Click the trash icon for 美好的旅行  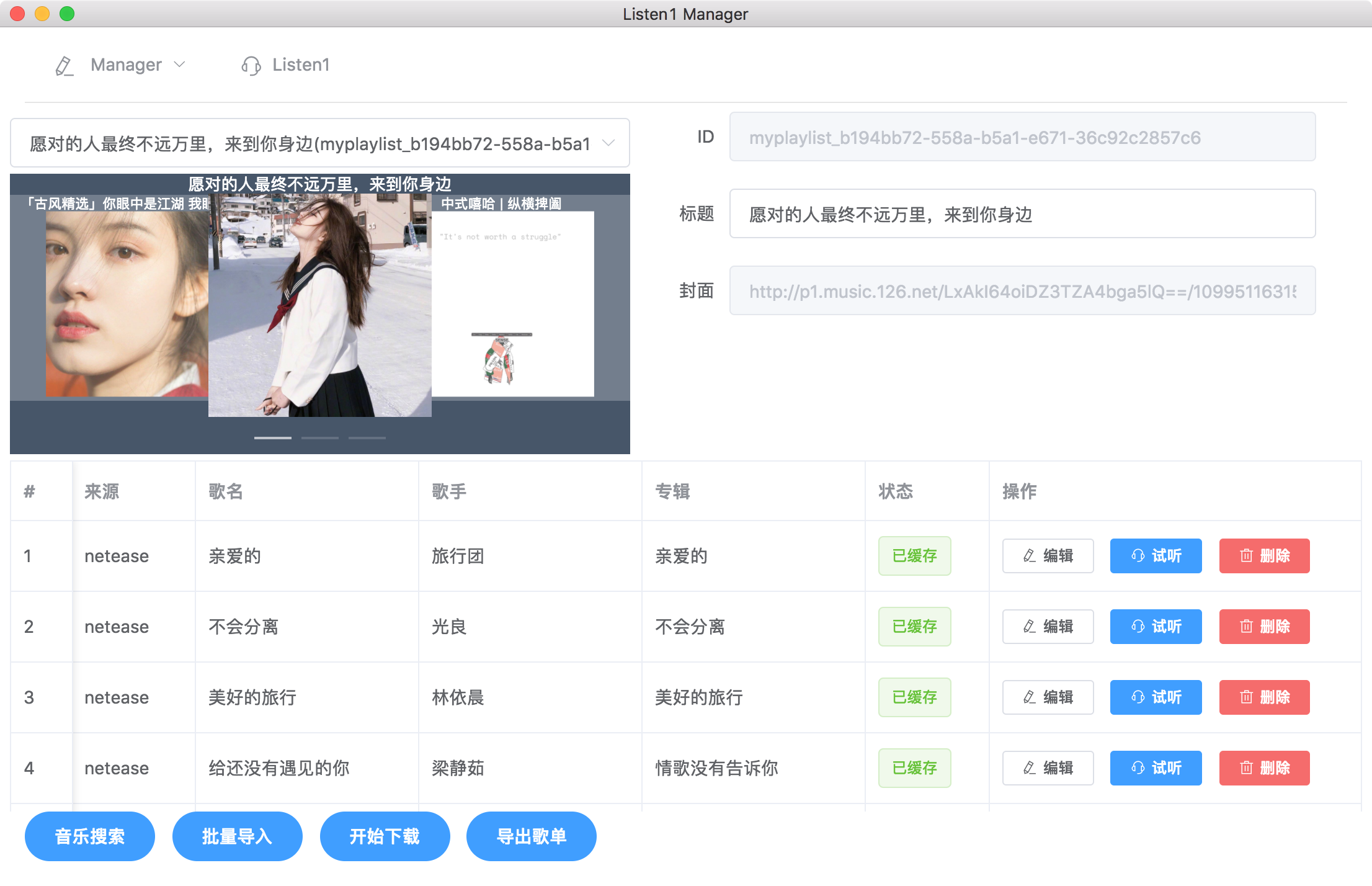point(1246,697)
